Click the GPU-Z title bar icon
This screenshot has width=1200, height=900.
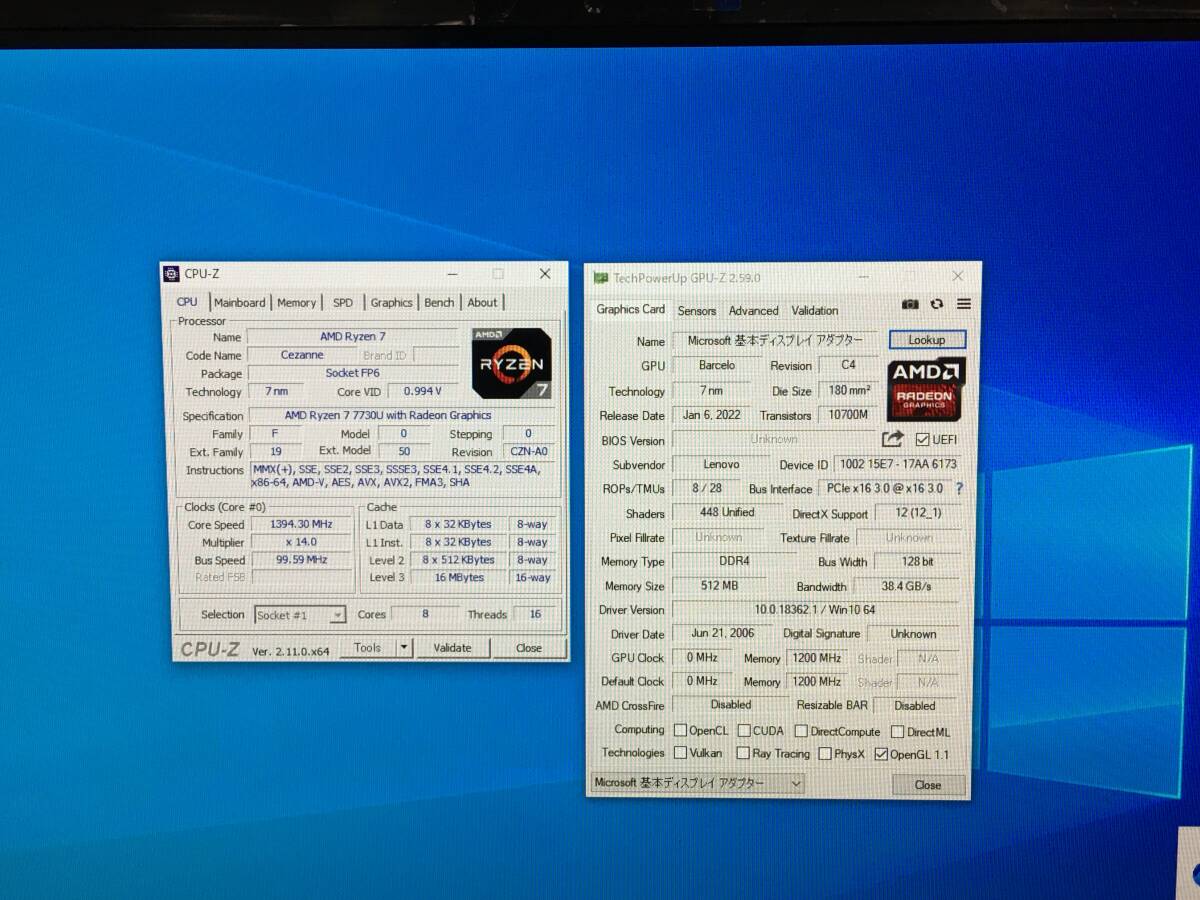pos(600,278)
